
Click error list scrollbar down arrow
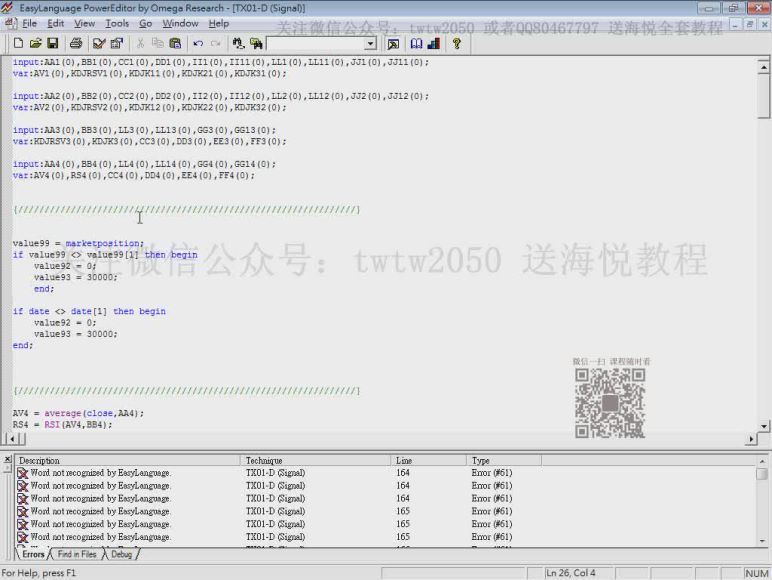tap(762, 541)
